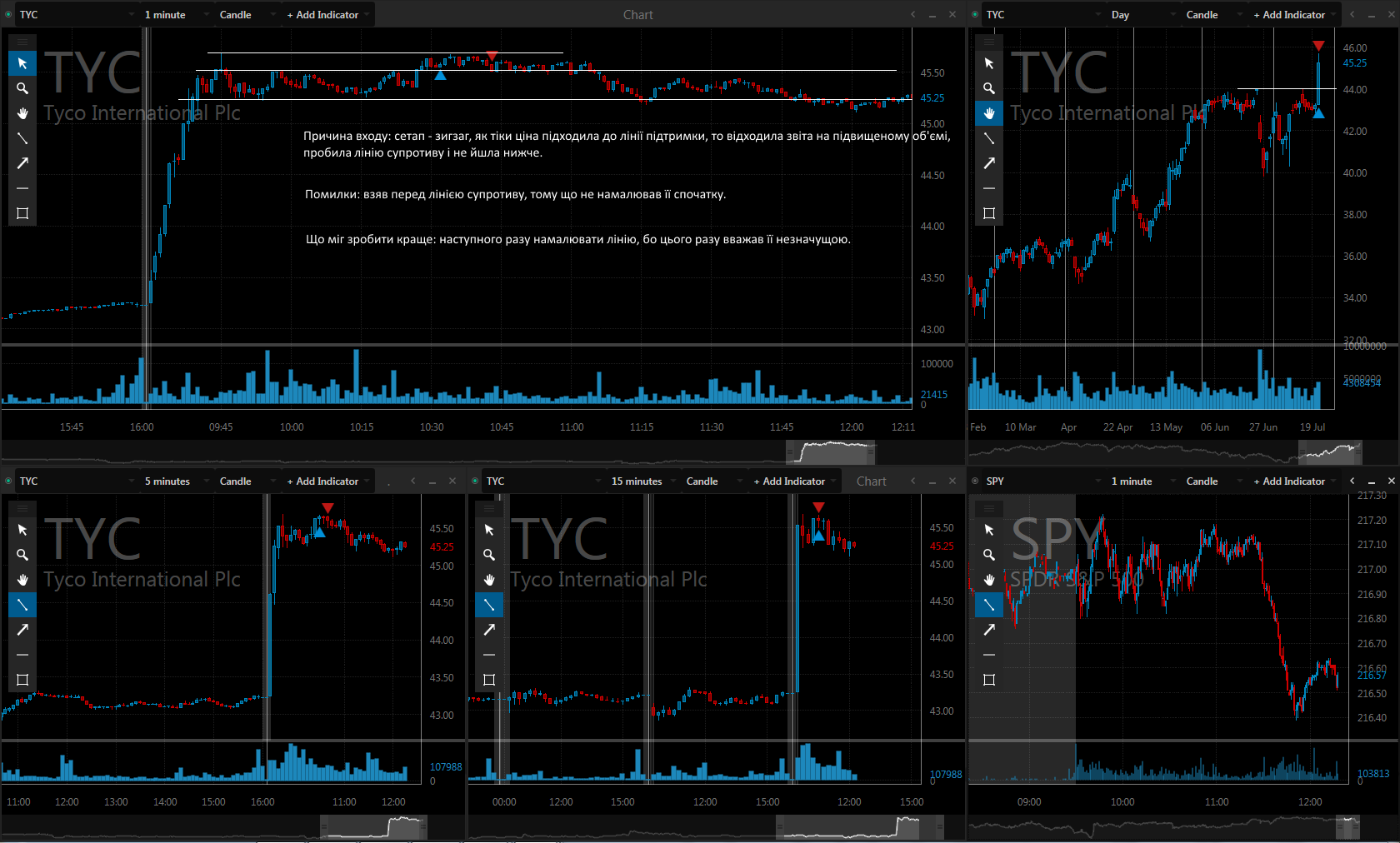The height and width of the screenshot is (843, 1400).
Task: Toggle the green link indicator on the TYC 5 minutes chart
Action: coord(8,481)
